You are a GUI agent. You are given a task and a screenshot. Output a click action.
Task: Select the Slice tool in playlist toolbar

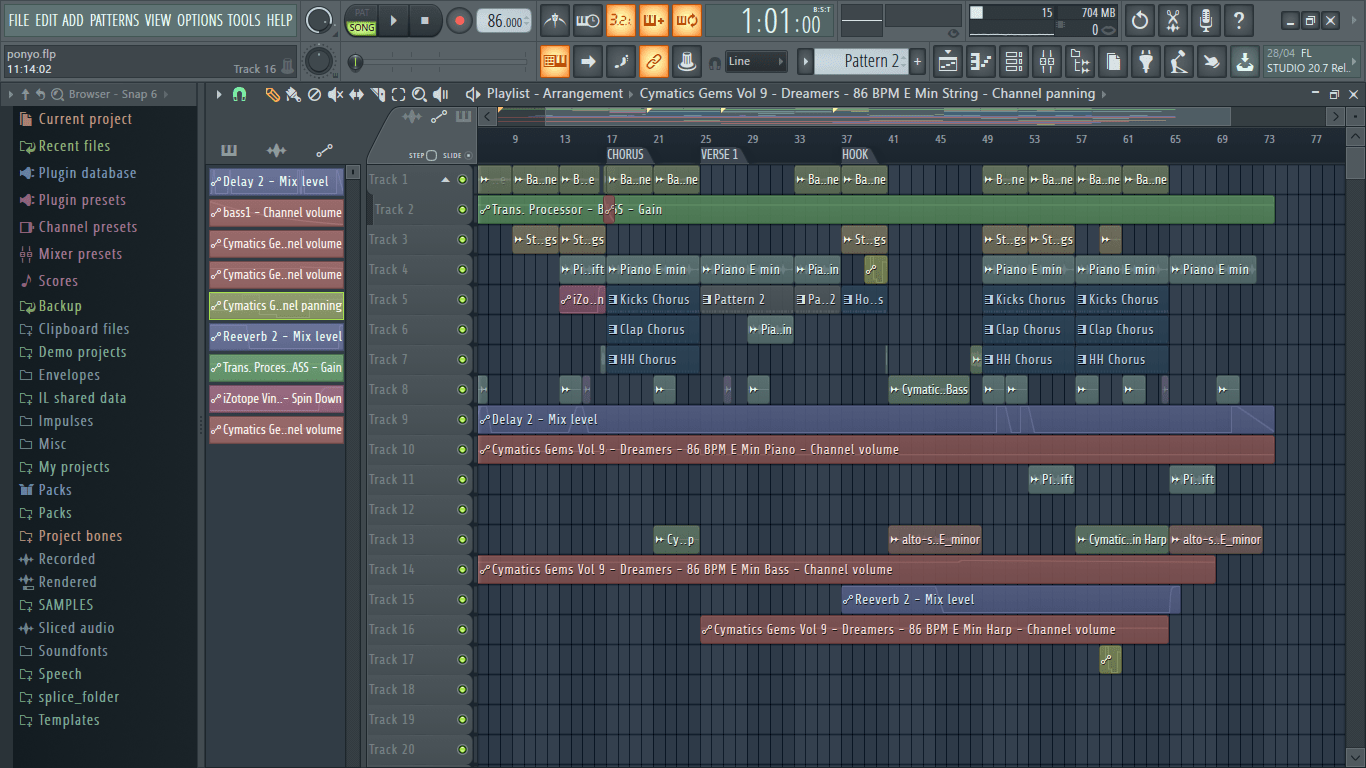377,94
